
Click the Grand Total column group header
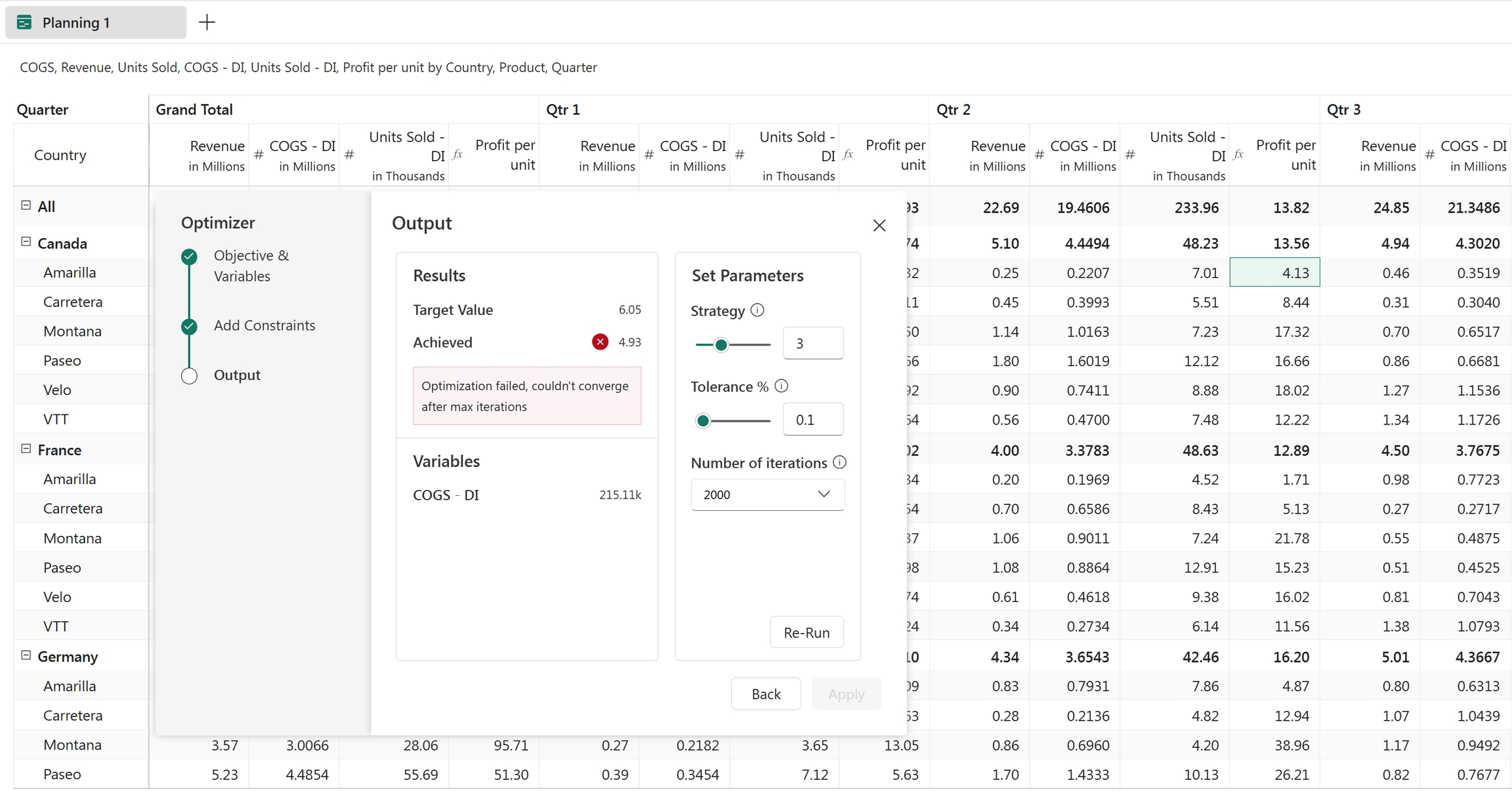coord(194,110)
